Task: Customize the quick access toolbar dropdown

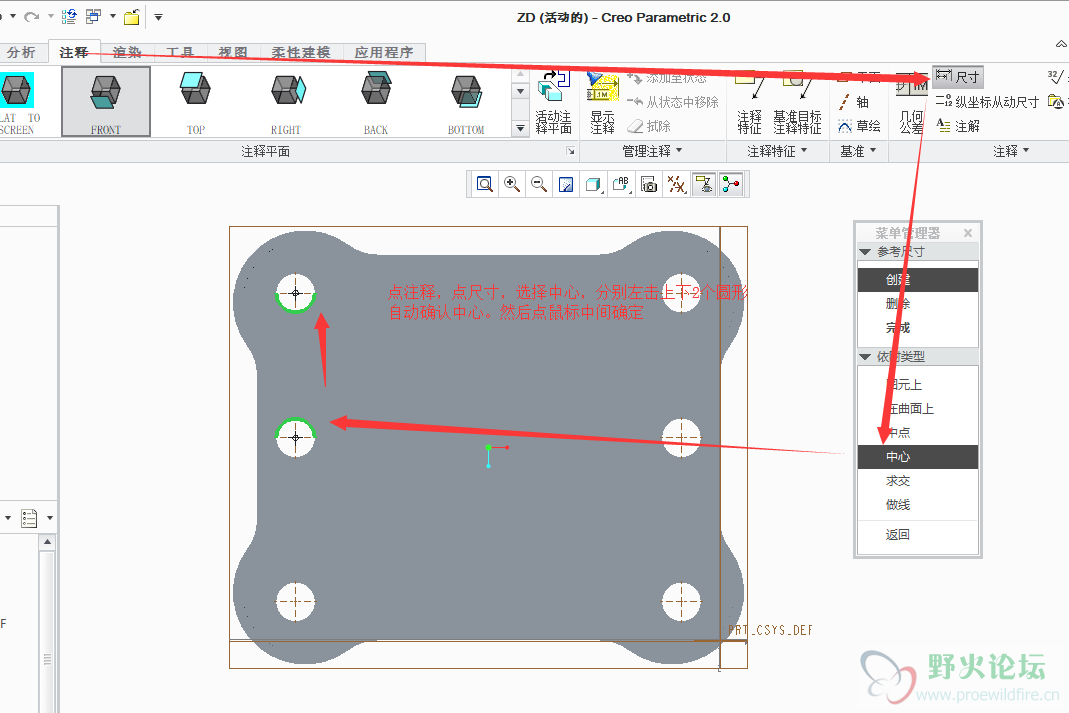Action: 158,17
